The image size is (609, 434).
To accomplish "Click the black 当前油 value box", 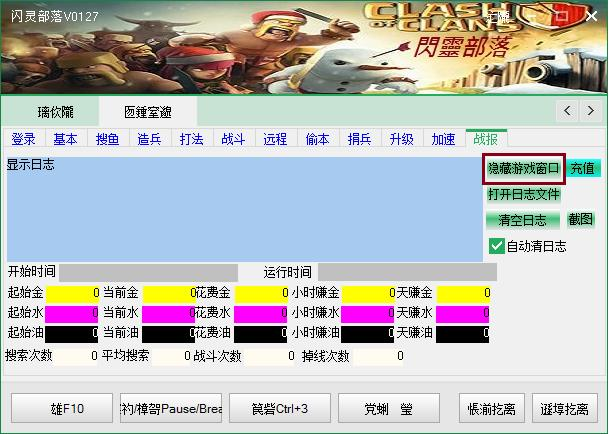I will pyautogui.click(x=169, y=334).
